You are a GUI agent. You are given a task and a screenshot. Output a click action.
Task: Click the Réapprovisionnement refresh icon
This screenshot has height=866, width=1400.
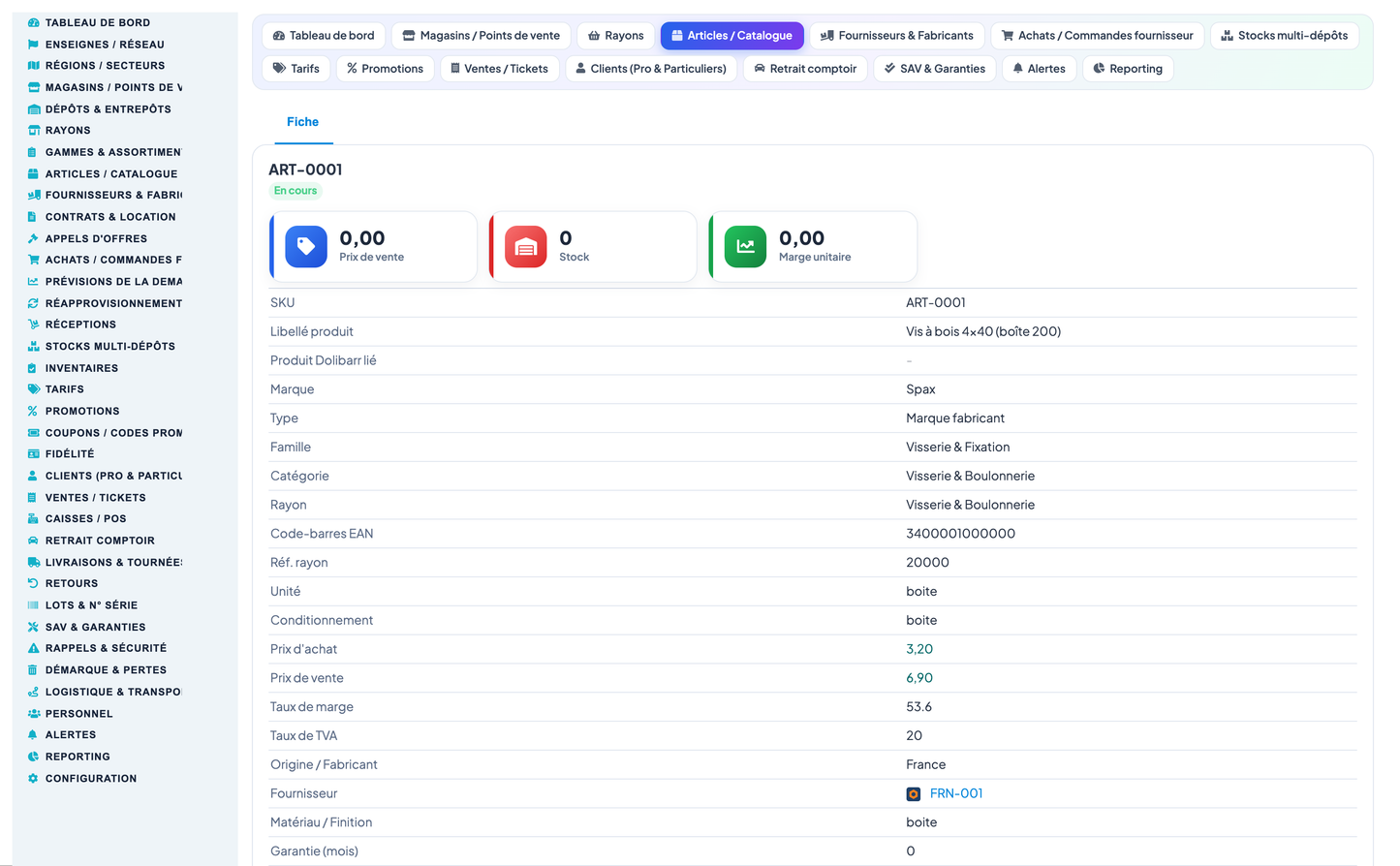click(x=34, y=303)
